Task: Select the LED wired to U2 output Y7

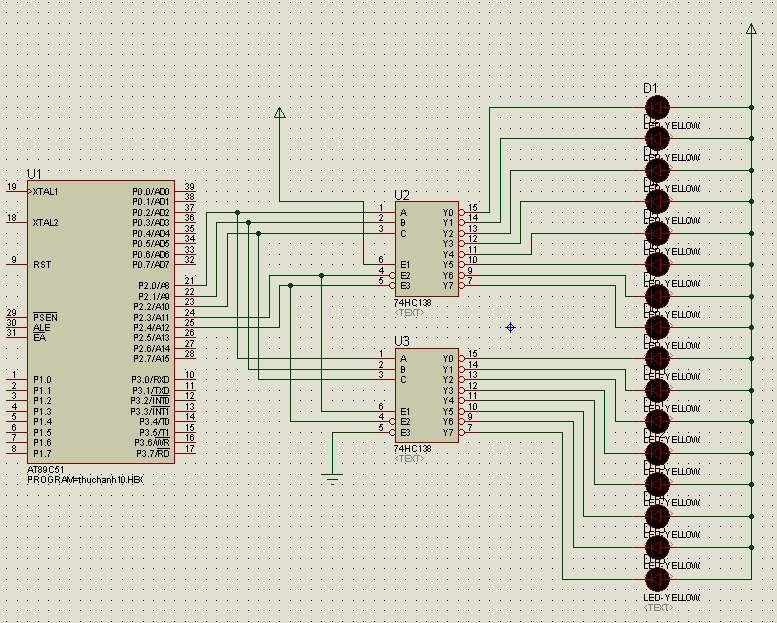Action: (658, 328)
